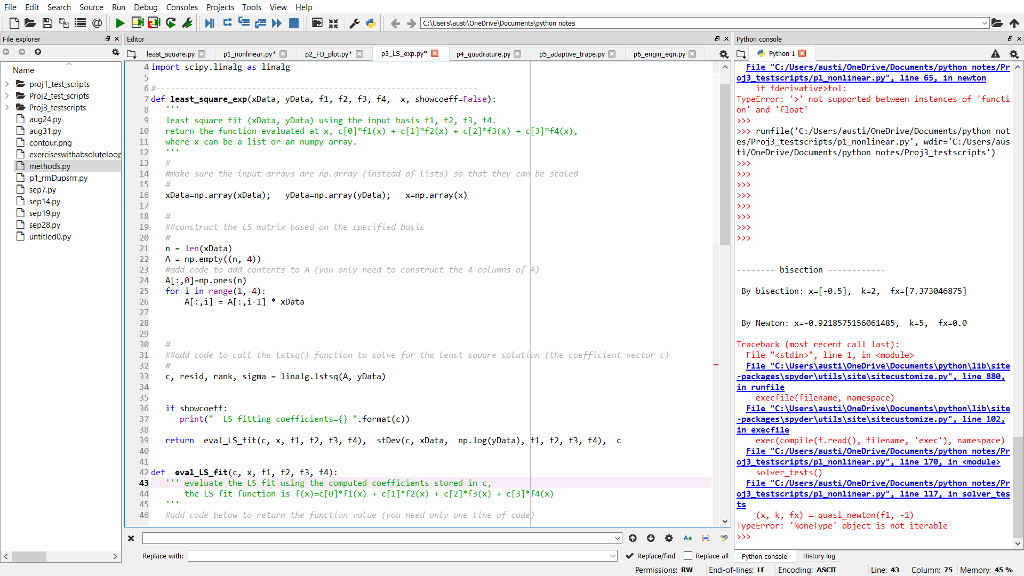Click the Debug file toolbar icon
Image resolution: width=1024 pixels, height=576 pixels.
click(x=208, y=22)
